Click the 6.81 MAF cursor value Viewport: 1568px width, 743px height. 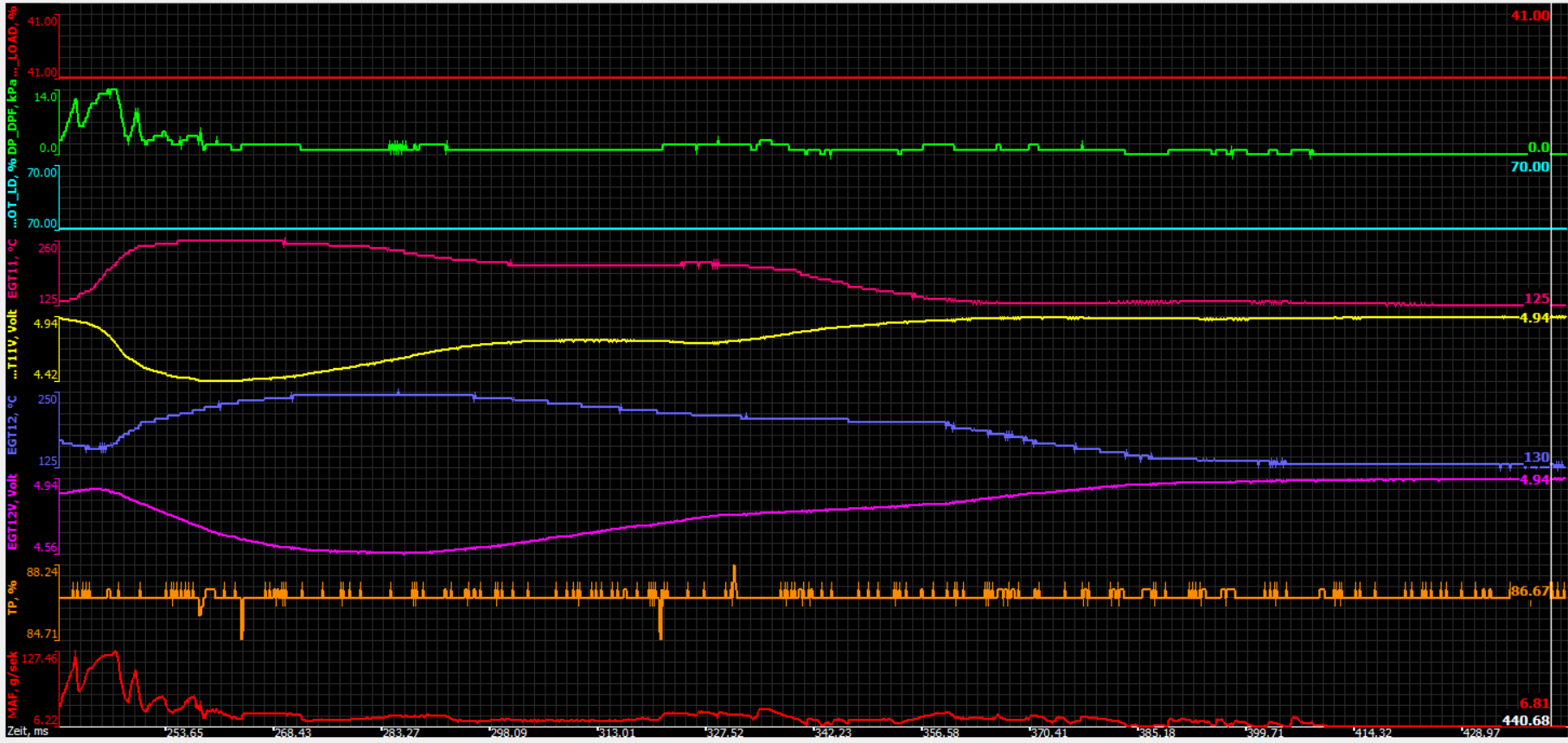[1534, 703]
